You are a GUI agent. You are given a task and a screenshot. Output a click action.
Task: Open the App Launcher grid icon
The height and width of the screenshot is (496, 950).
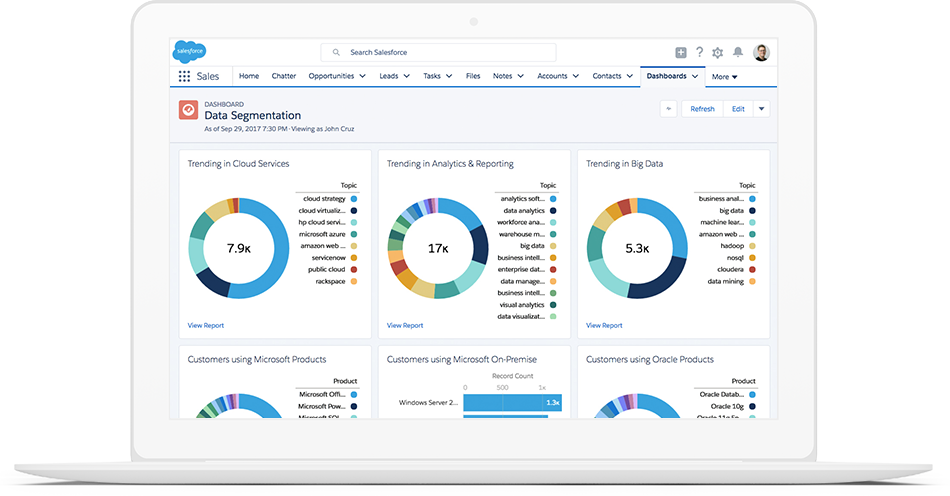[x=184, y=76]
